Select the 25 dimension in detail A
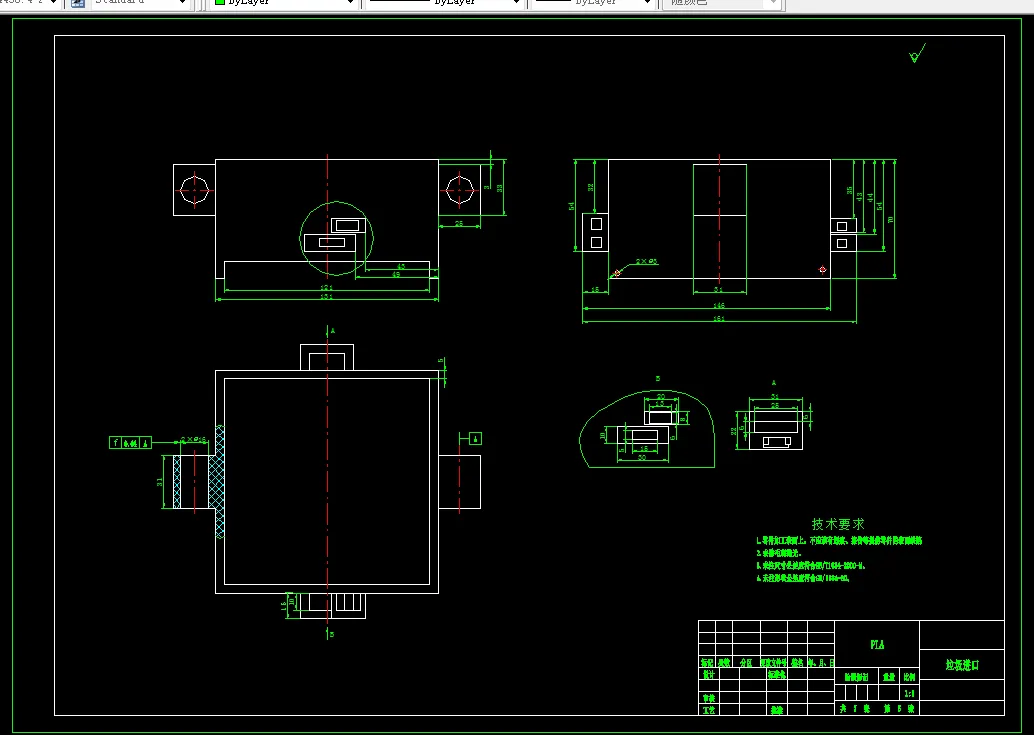The image size is (1034, 735). [x=775, y=405]
